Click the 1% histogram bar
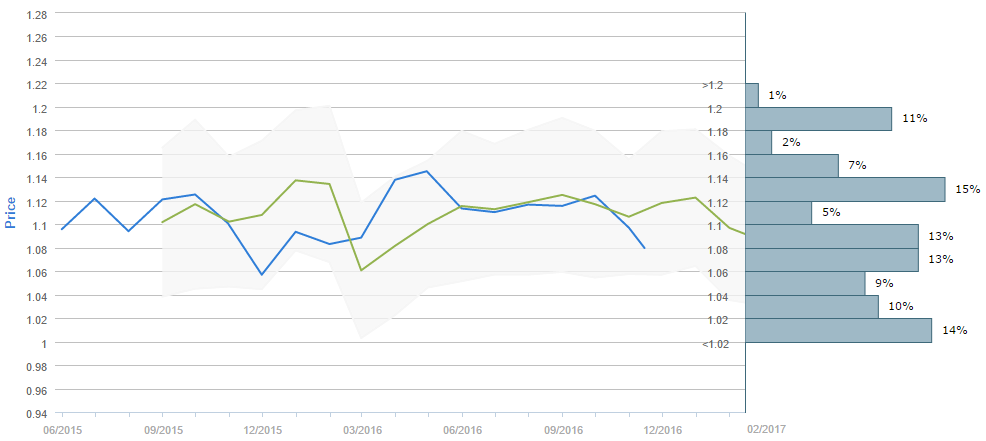 [x=752, y=95]
